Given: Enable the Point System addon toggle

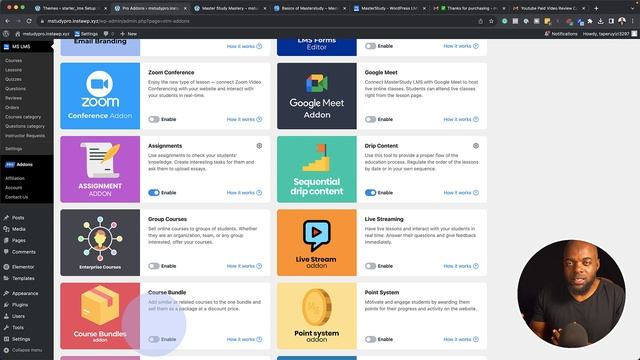Looking at the screenshot, I should pos(370,339).
